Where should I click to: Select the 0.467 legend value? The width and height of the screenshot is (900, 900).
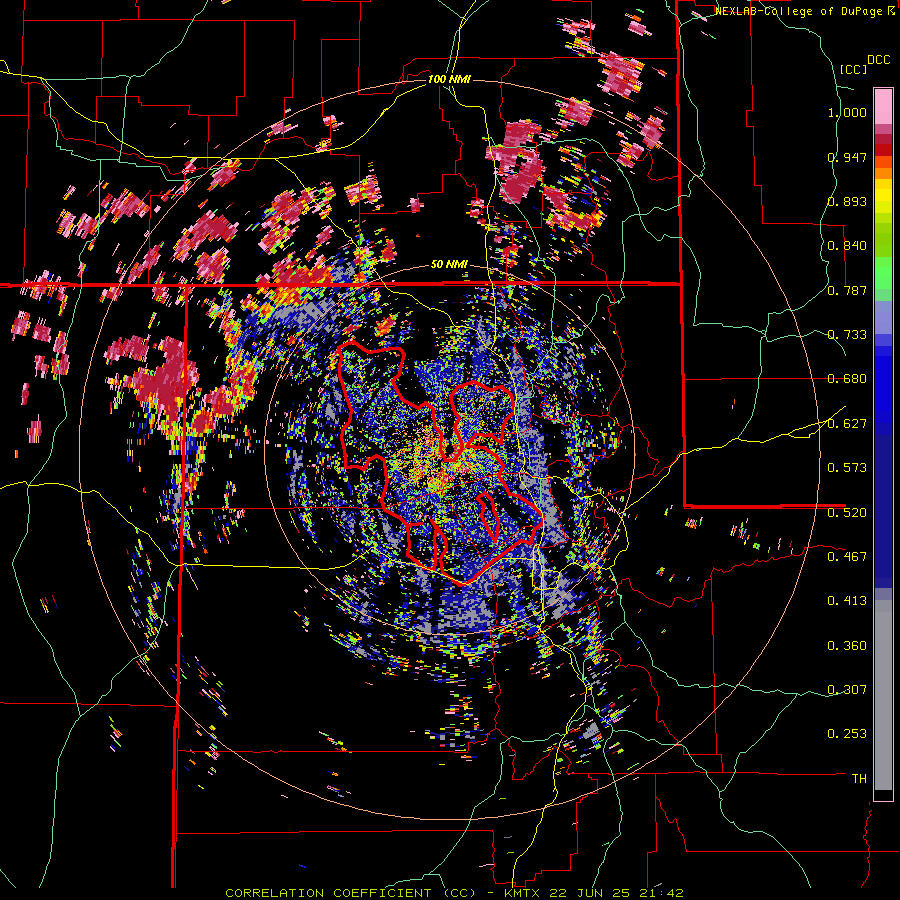click(847, 557)
